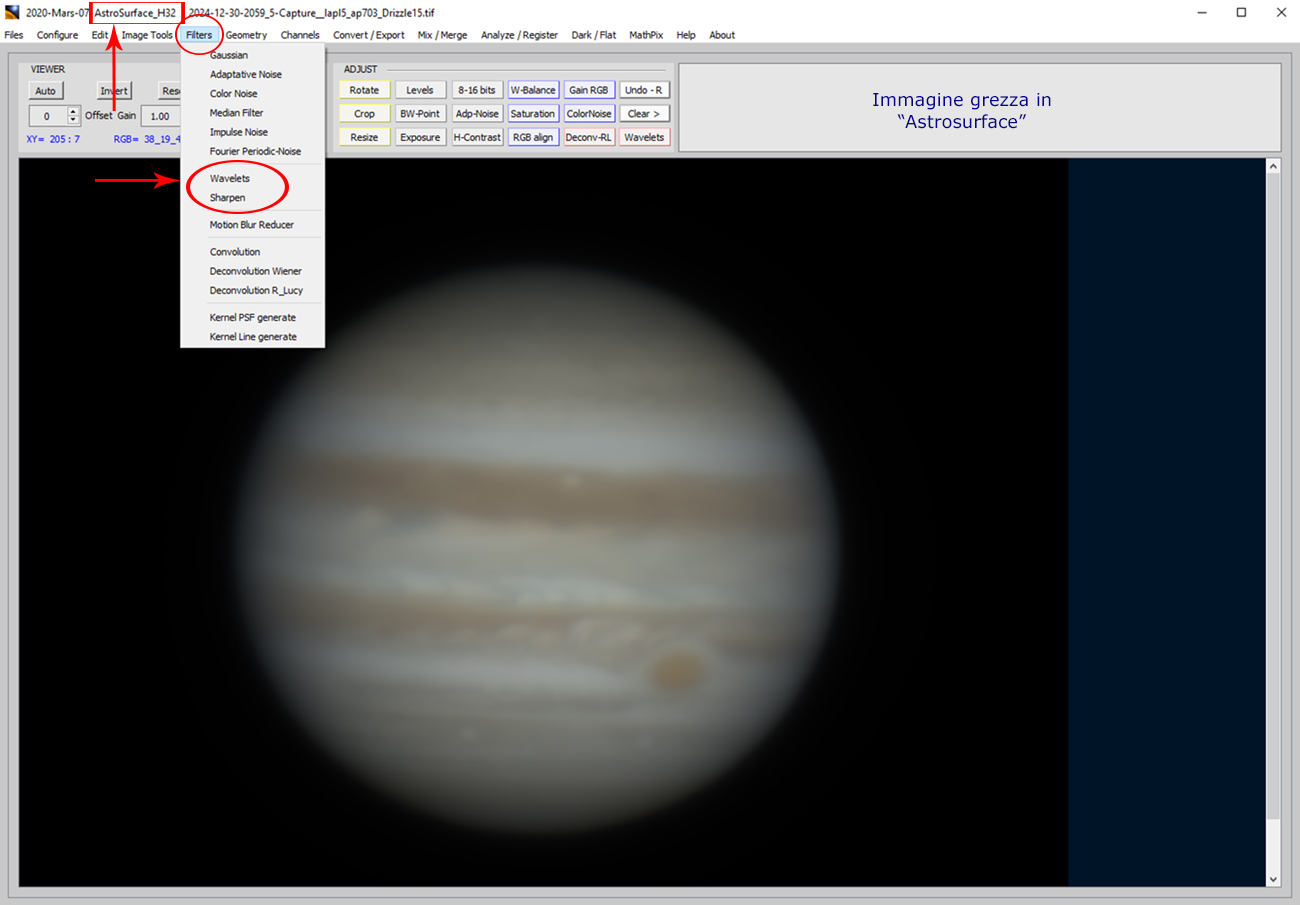This screenshot has height=905, width=1300.
Task: Click the AstroSurface app icon in title bar
Action: (12, 13)
